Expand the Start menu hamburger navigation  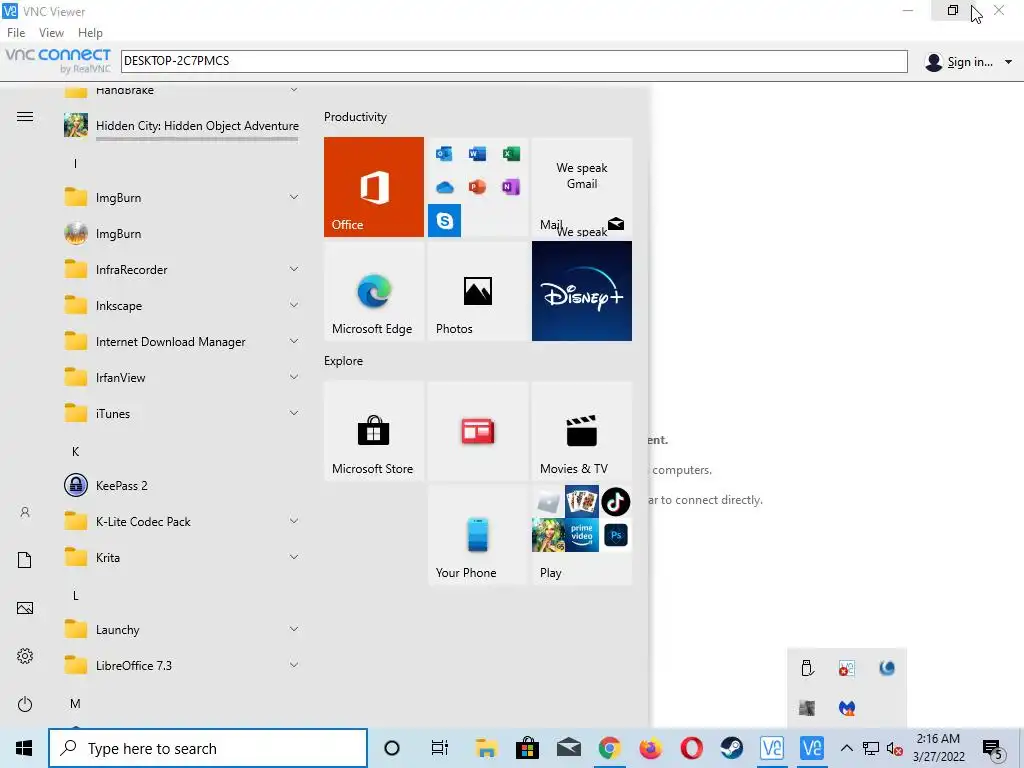[25, 116]
